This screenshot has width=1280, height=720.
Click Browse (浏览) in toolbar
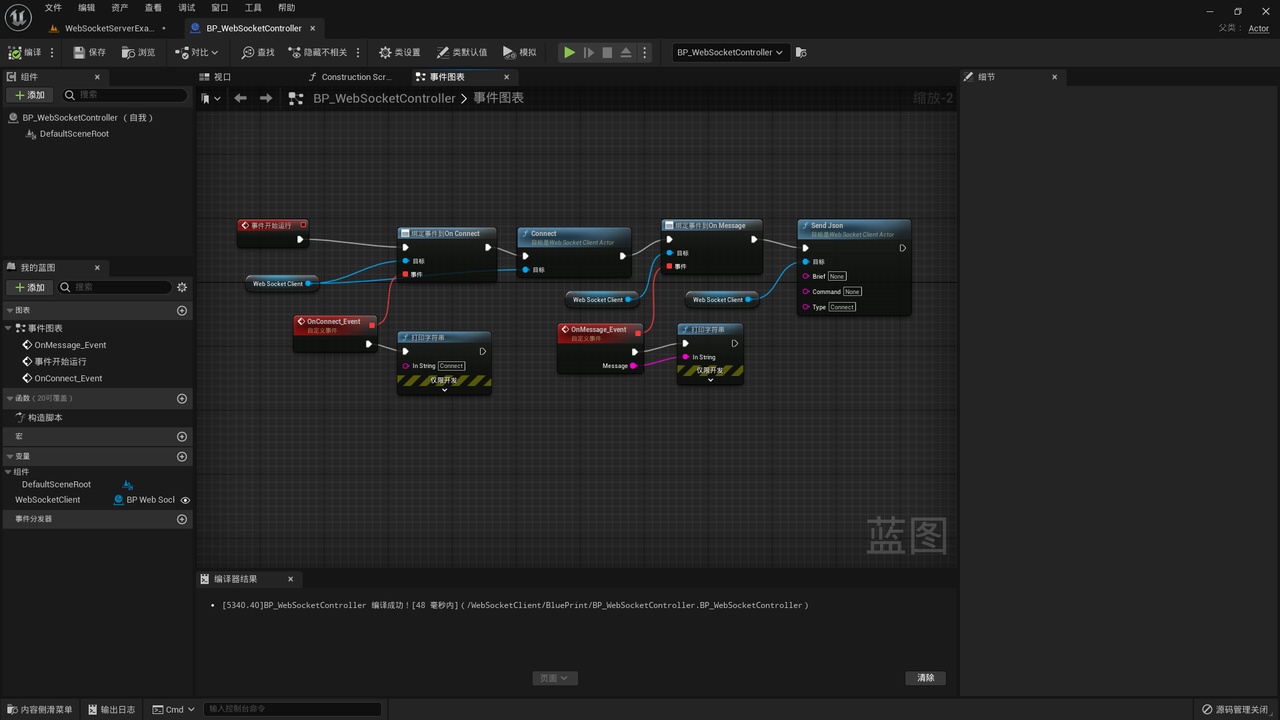pos(139,52)
